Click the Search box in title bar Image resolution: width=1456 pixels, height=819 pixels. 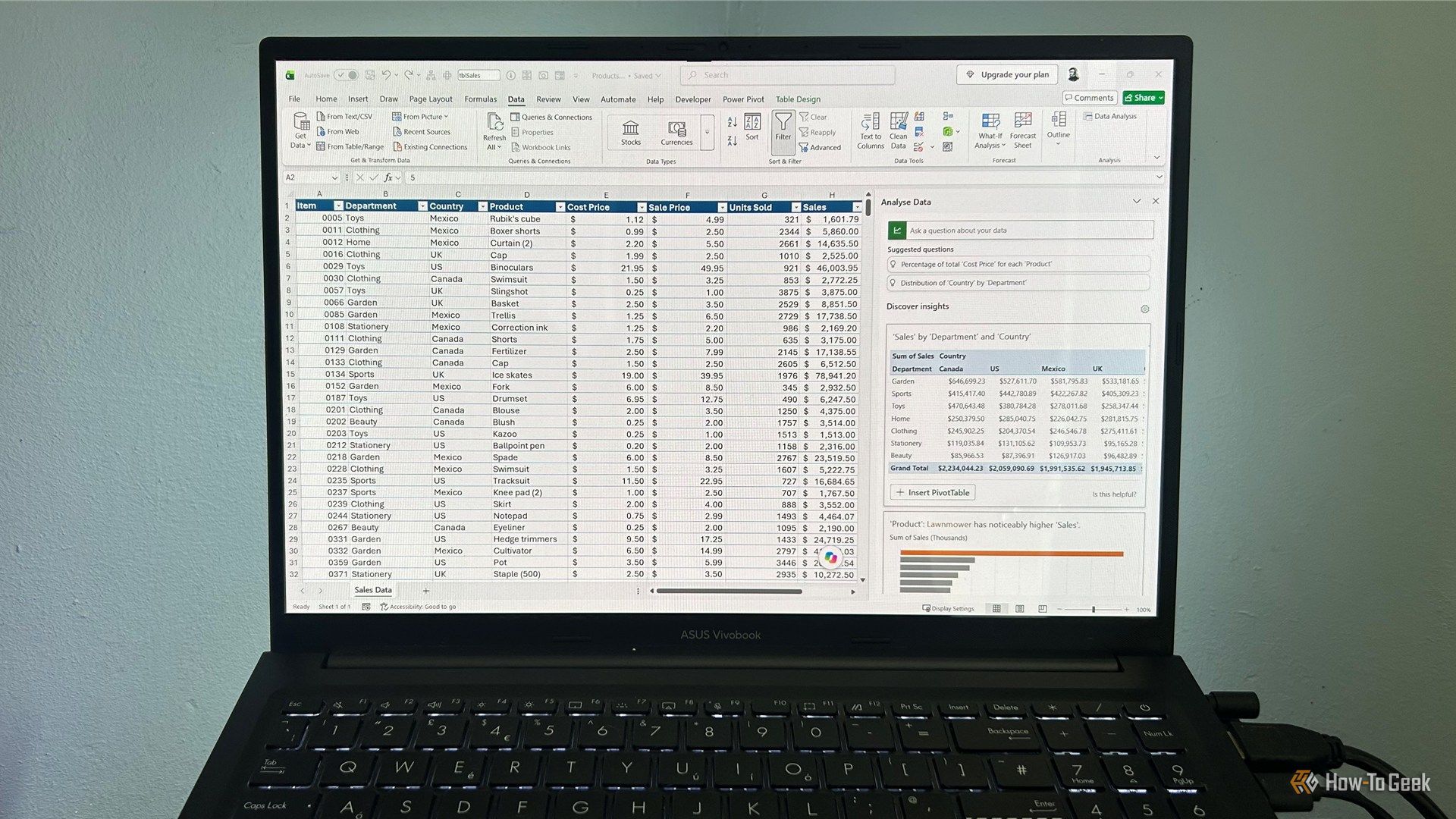[x=787, y=75]
